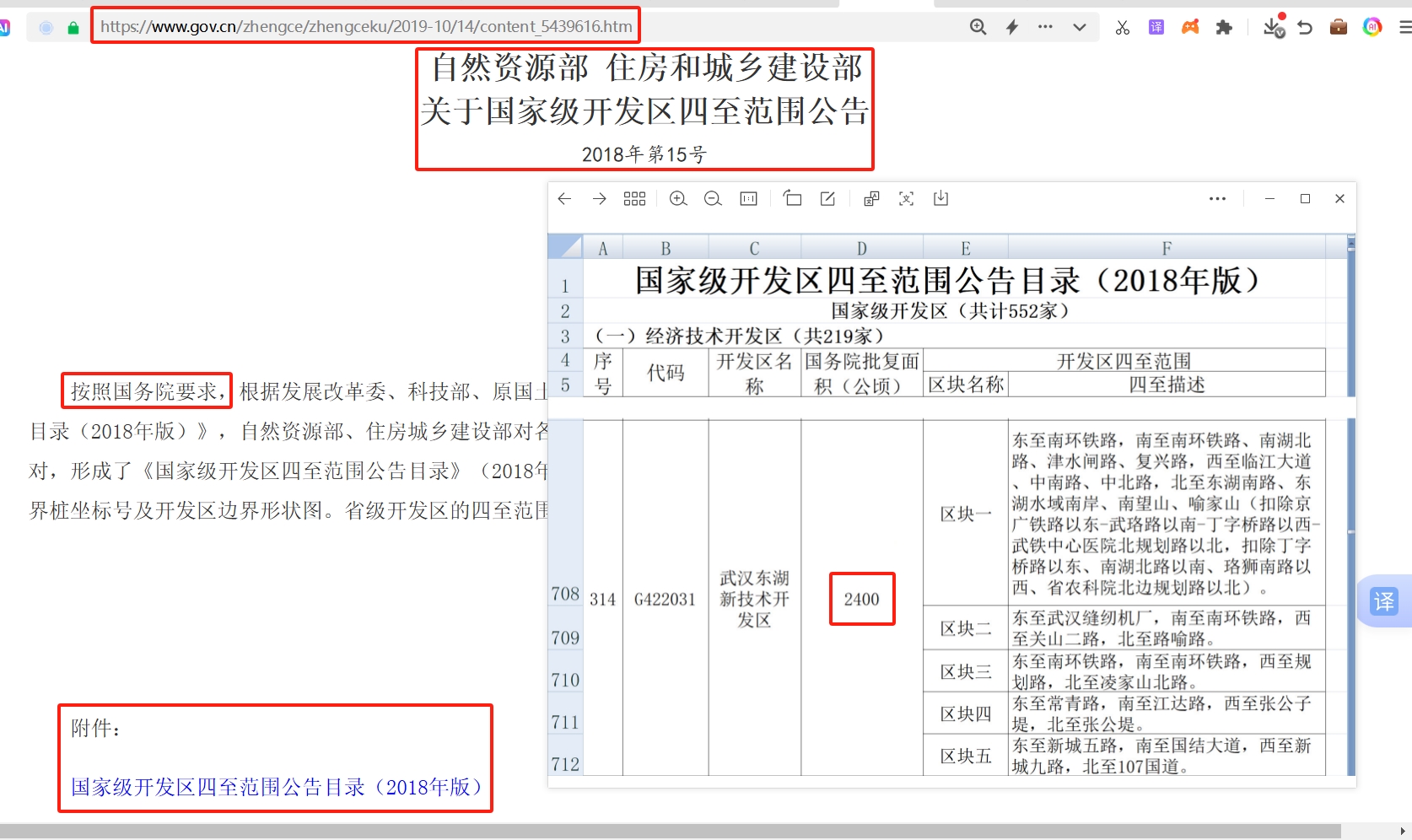The height and width of the screenshot is (840, 1412).
Task: Switch viewer to thumbnail grid view
Action: tap(634, 198)
